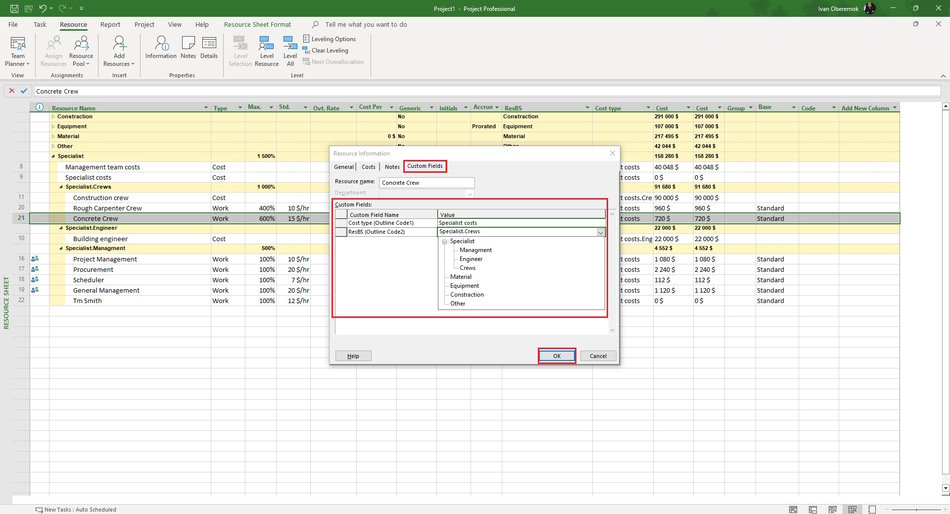Click the Tm Smith resource name

coord(87,301)
